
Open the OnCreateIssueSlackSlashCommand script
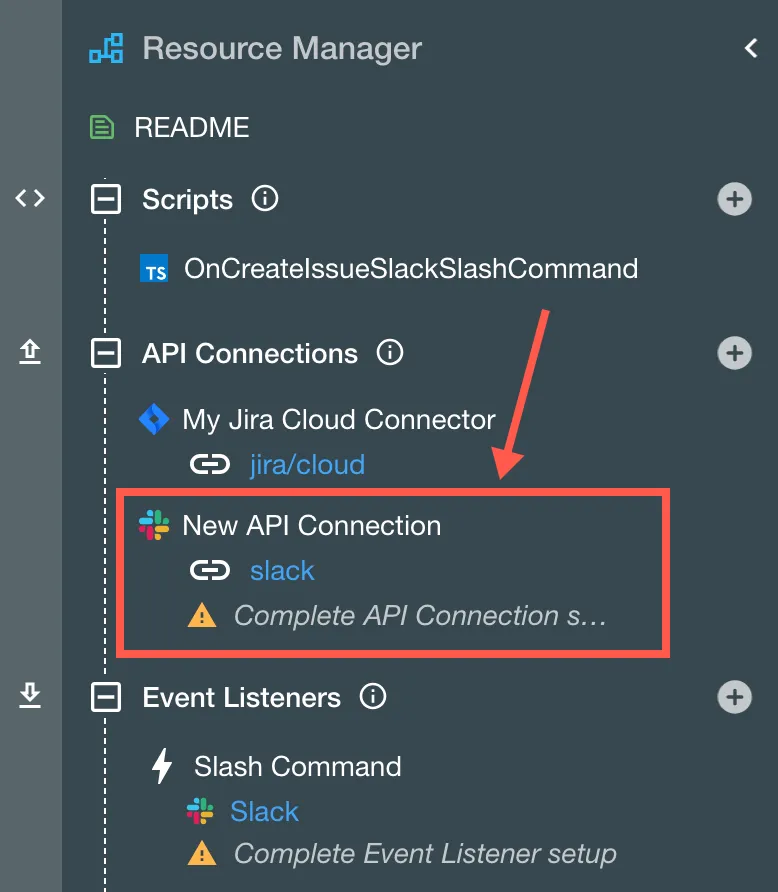pos(411,269)
